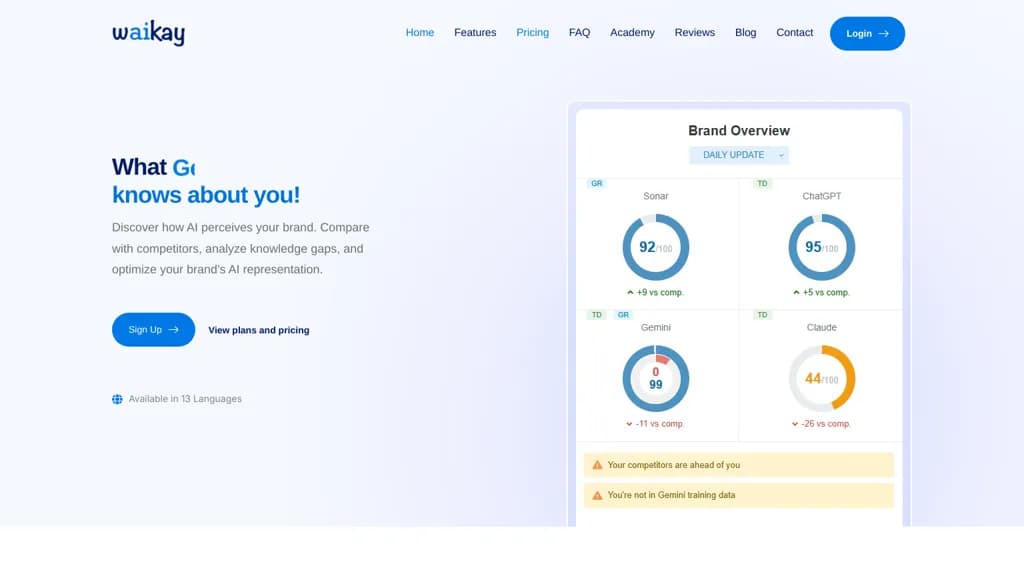Open the Academy link
This screenshot has width=1024, height=576.
pos(632,33)
